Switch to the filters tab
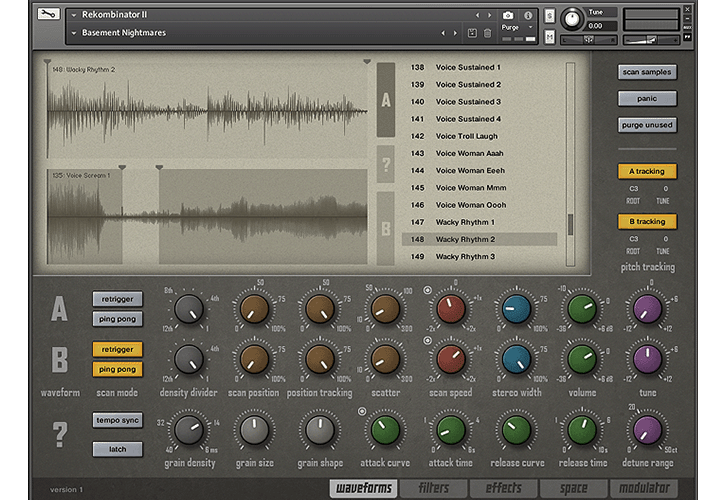Screen dimensions: 724x500 point(434,488)
